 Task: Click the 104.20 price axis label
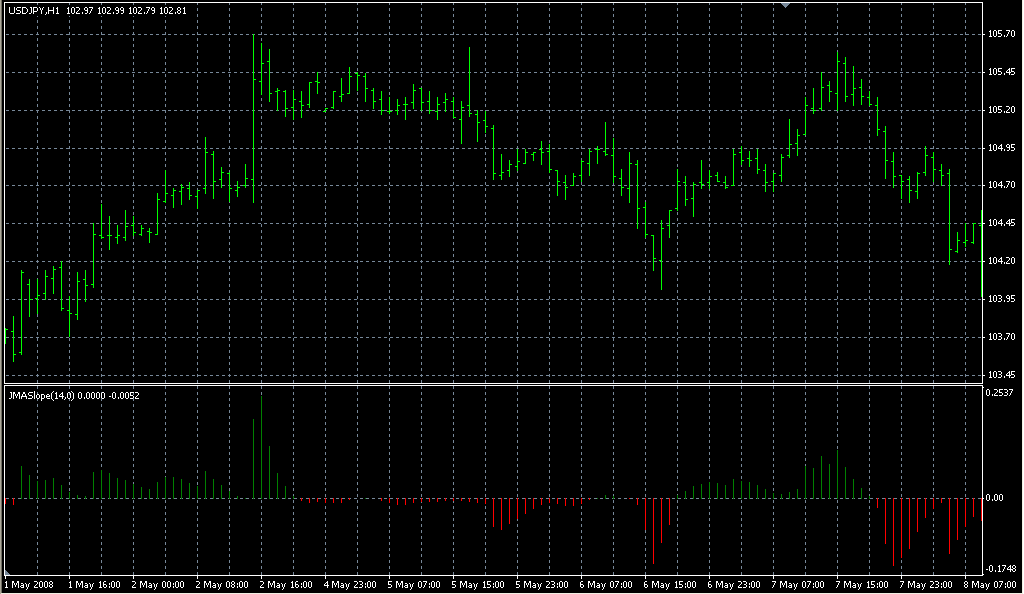click(x=1002, y=261)
